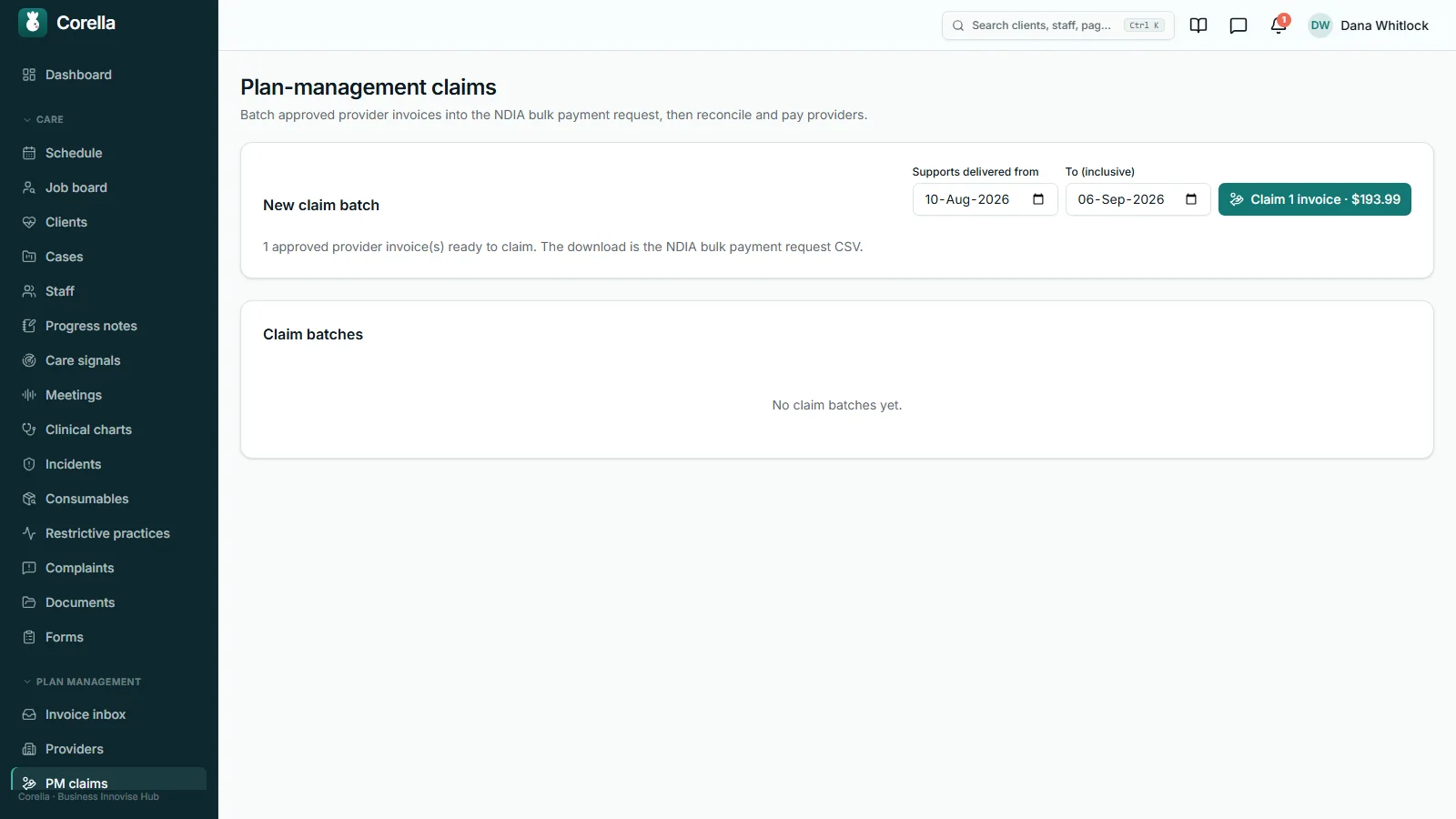The height and width of the screenshot is (819, 1456).
Task: Open the calendar picker for 10-Aug-2026
Action: click(1038, 199)
